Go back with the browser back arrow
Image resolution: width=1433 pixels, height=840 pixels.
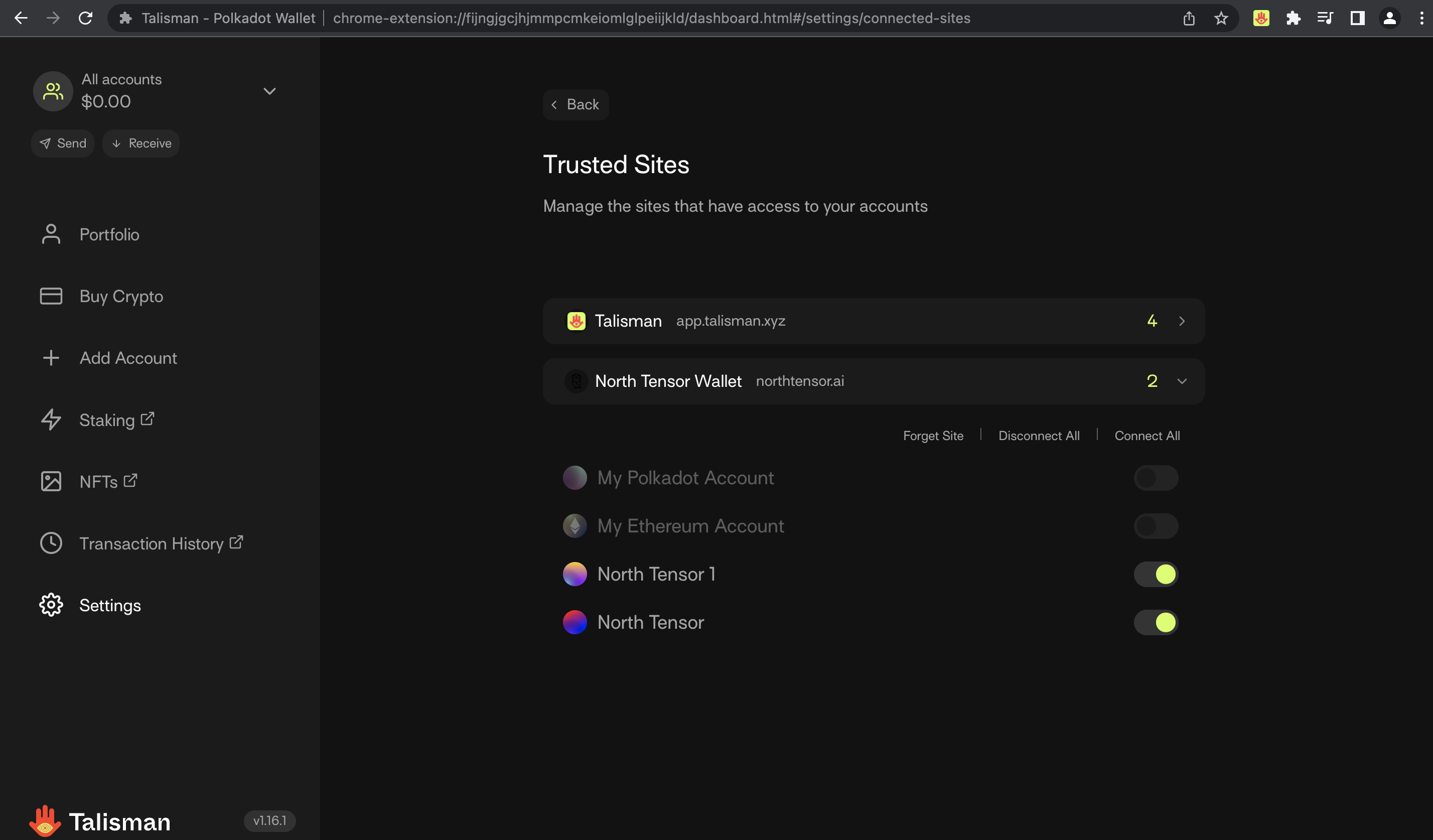point(21,18)
